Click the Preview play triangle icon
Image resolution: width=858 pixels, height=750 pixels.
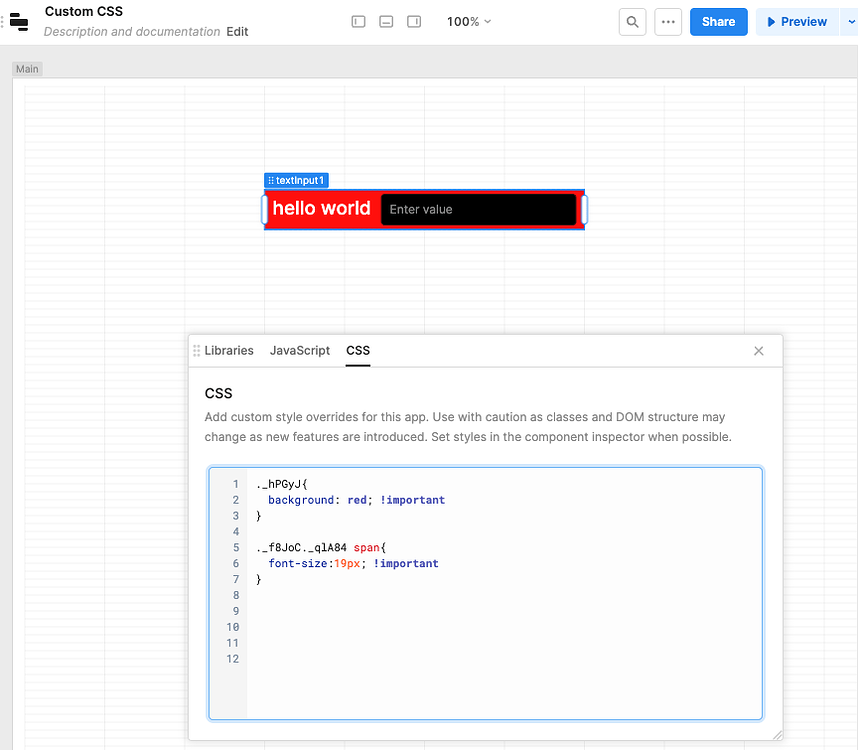point(774,21)
